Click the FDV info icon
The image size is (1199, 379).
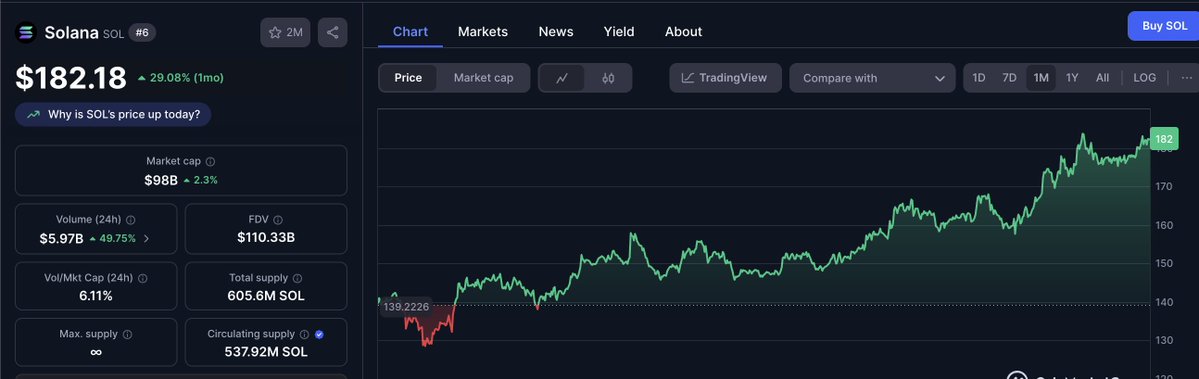(x=278, y=220)
